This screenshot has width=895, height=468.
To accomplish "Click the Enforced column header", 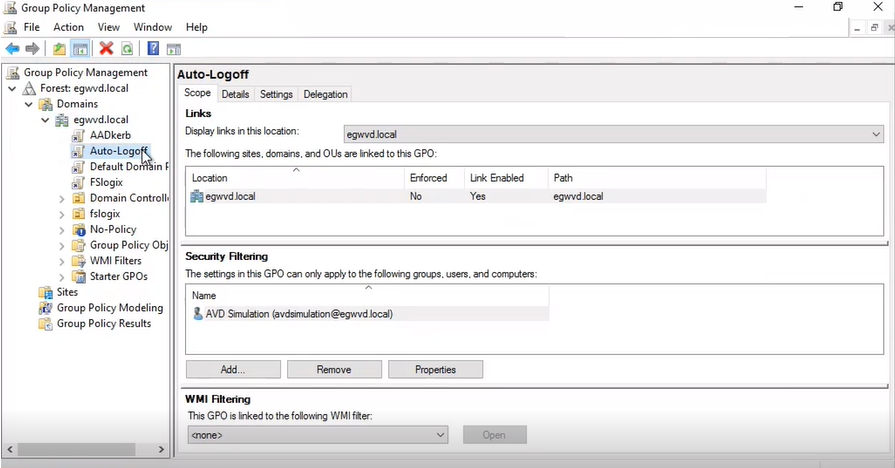I will (x=434, y=178).
